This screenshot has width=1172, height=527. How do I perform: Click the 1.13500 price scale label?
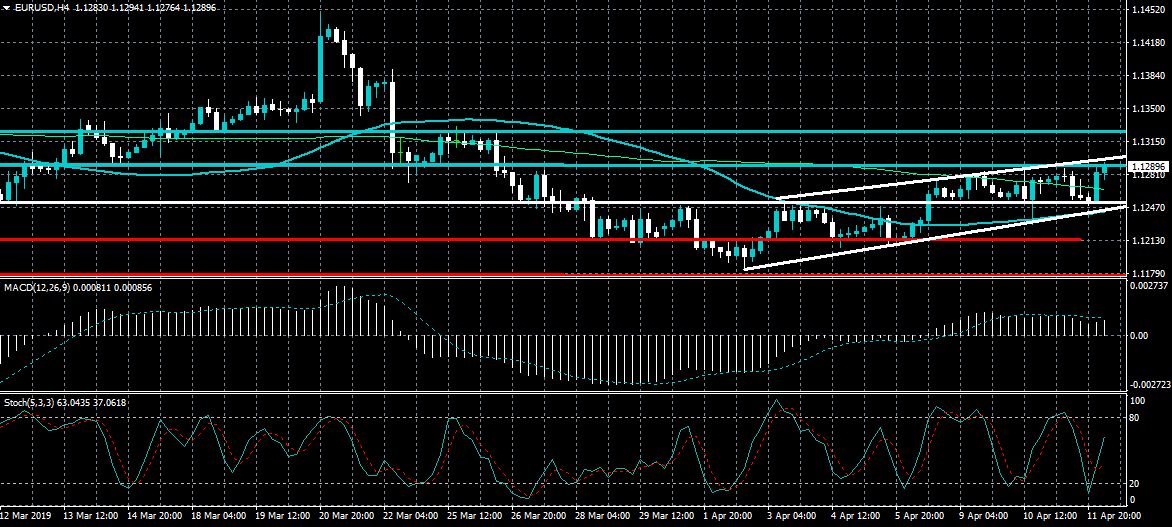[1151, 108]
